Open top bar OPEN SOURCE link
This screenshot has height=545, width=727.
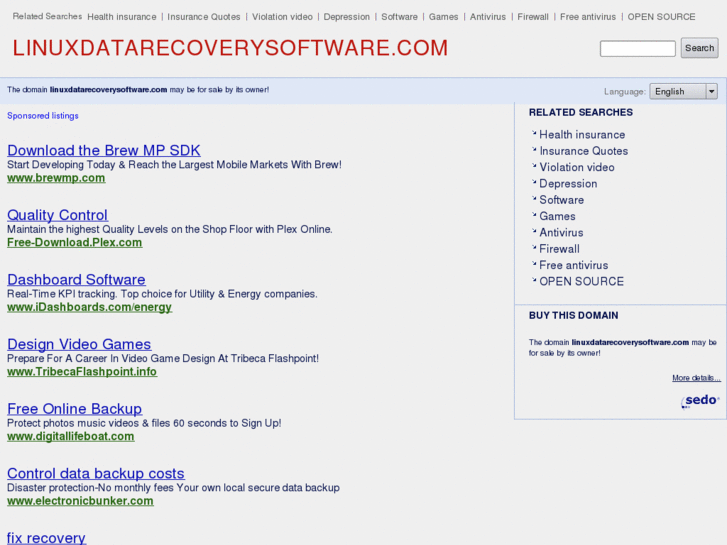(661, 17)
